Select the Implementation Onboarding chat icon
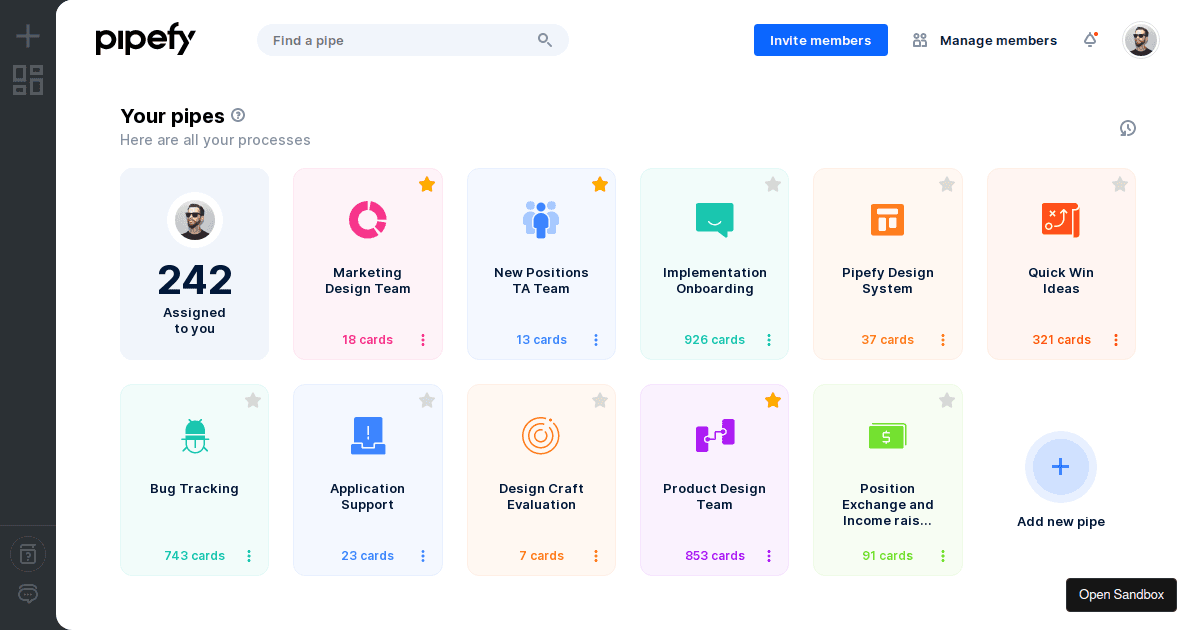The image size is (1200, 630). pyautogui.click(x=714, y=219)
